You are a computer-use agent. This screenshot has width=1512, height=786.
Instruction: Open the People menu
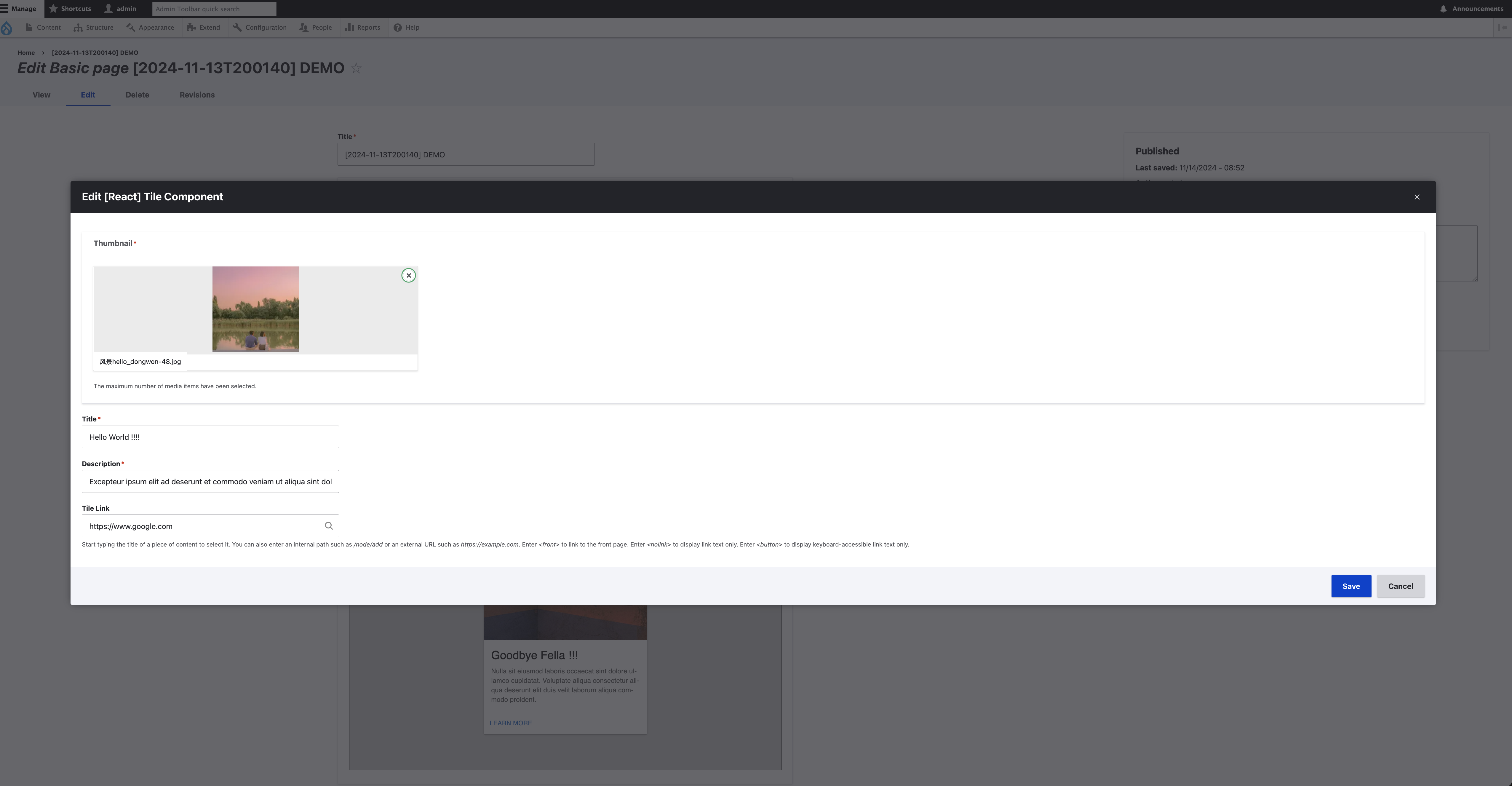(316, 28)
